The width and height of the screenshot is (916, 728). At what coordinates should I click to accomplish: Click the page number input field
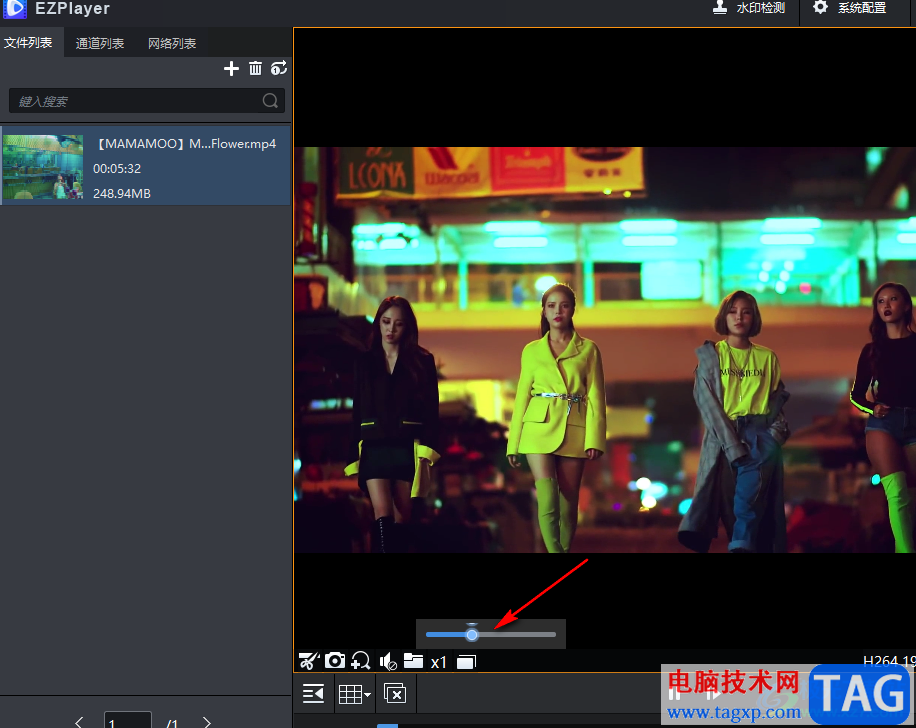tap(128, 720)
